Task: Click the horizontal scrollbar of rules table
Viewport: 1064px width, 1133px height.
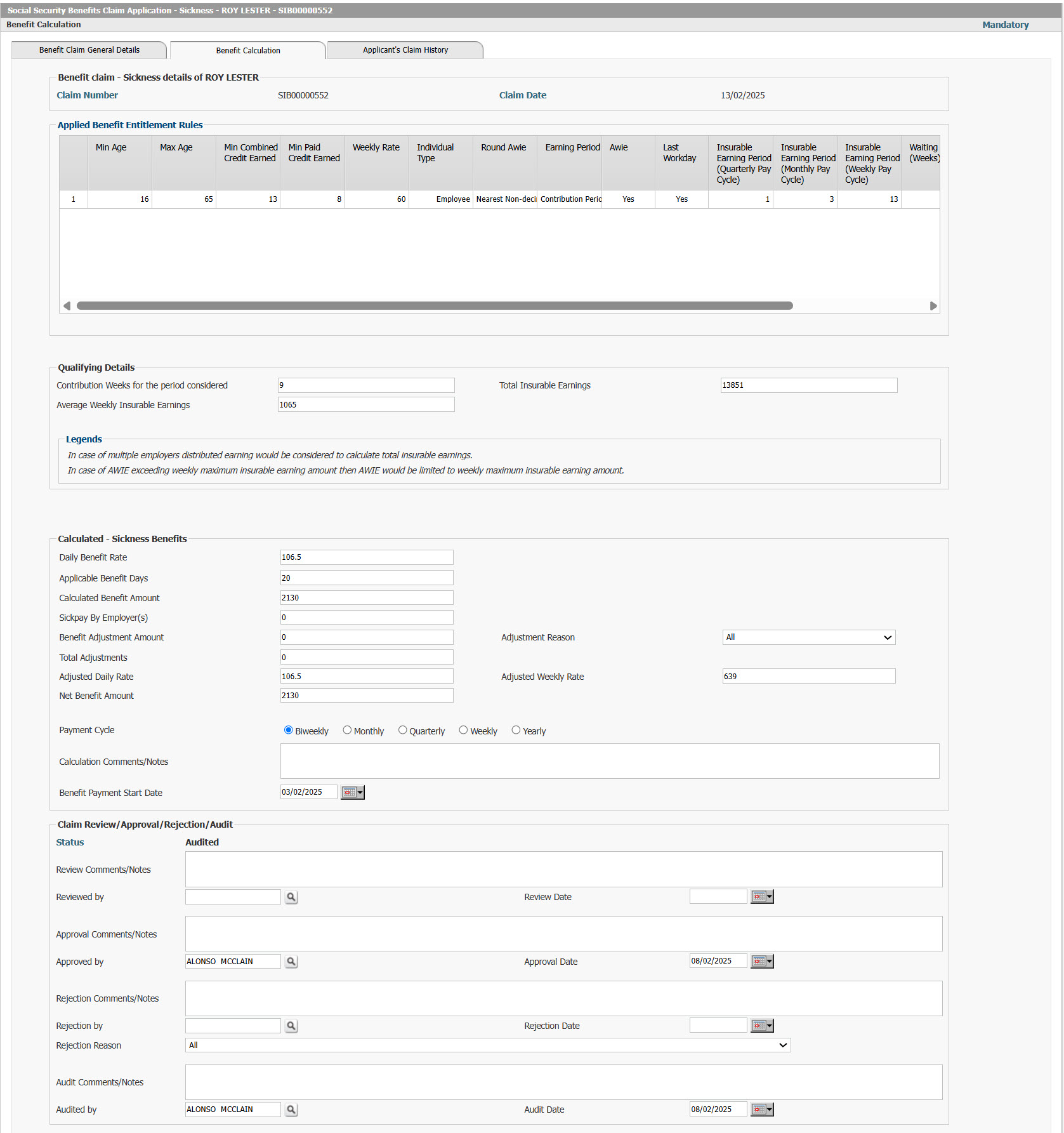Action: 435,306
